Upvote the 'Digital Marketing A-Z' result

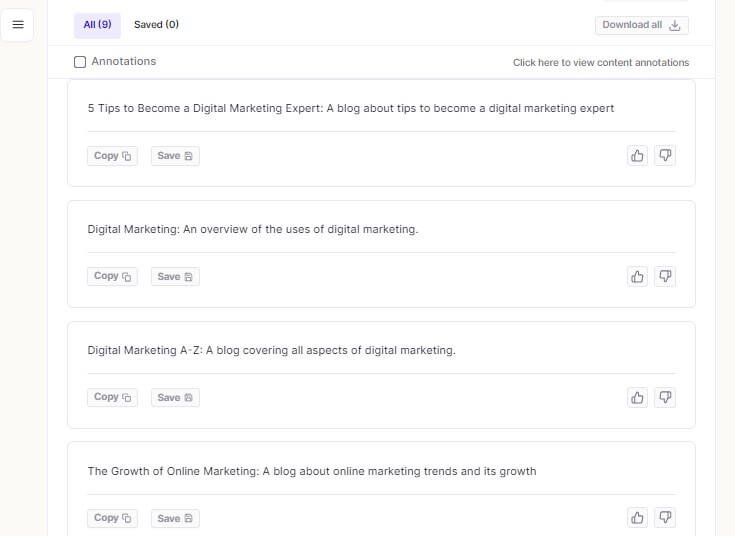tap(637, 398)
